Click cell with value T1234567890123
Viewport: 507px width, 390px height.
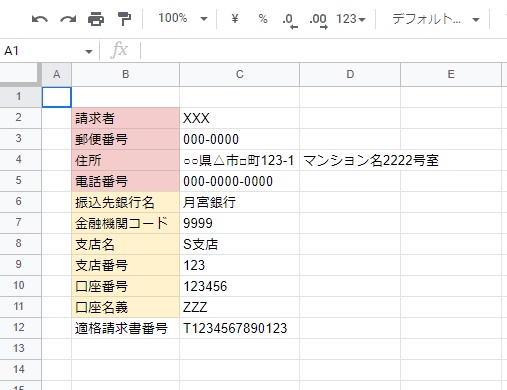tap(239, 328)
